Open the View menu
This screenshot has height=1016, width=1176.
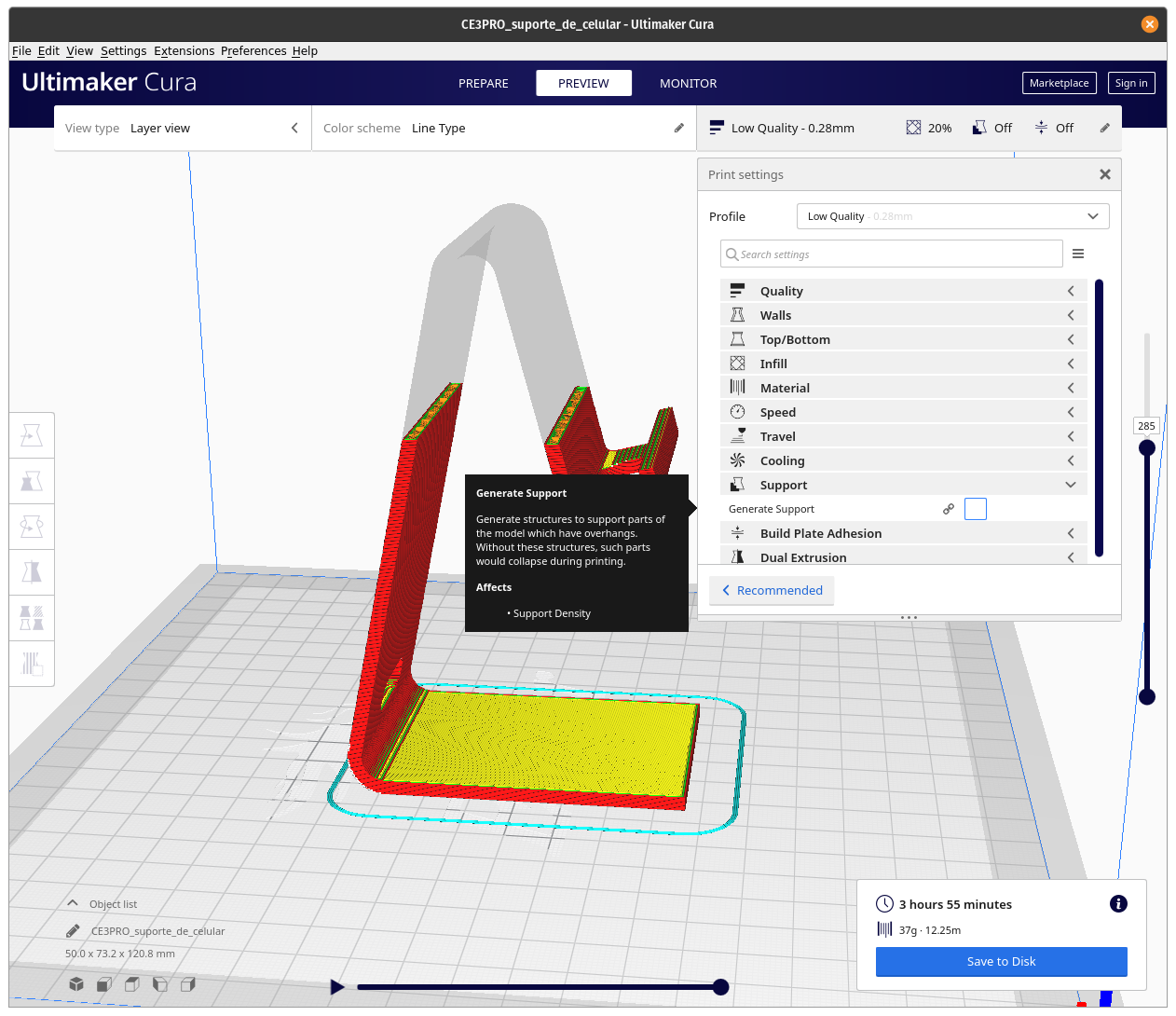(x=79, y=50)
